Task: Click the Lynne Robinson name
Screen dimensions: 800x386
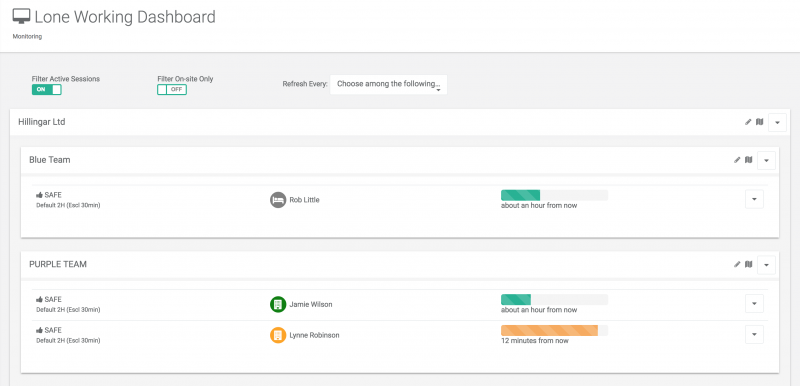Action: pos(314,335)
